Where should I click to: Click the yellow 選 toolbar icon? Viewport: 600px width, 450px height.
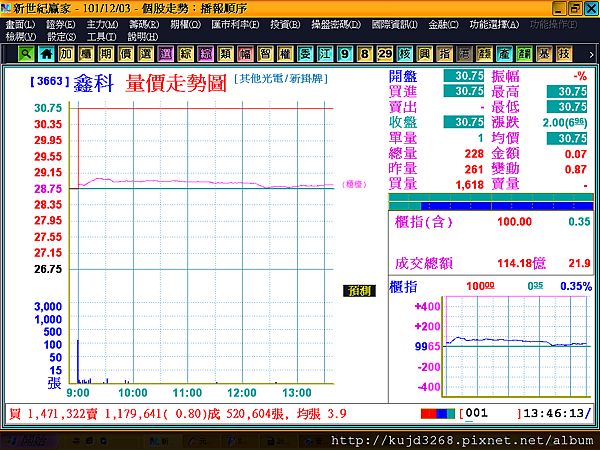(146, 54)
